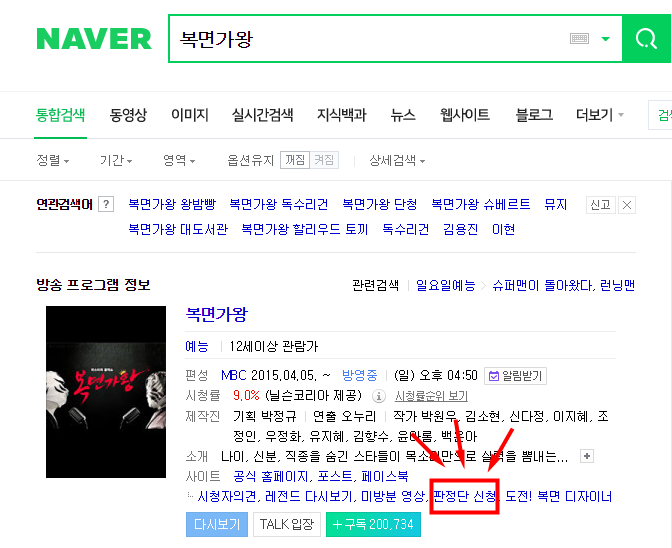This screenshot has height=548, width=672.
Task: Click the 복면가왕 program title link
Action: [x=216, y=314]
